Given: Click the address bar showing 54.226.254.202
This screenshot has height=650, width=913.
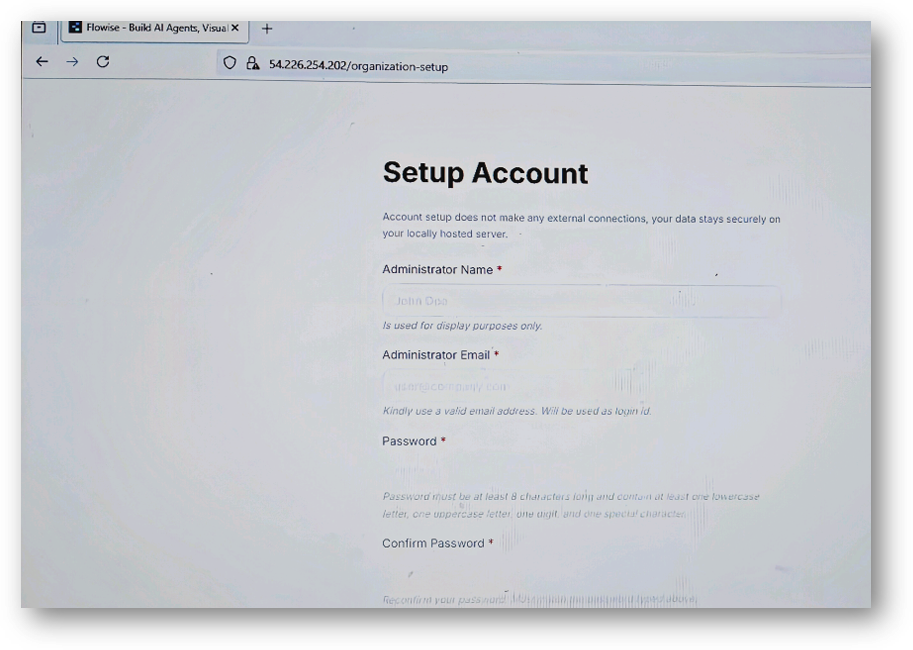Looking at the screenshot, I should (x=357, y=66).
